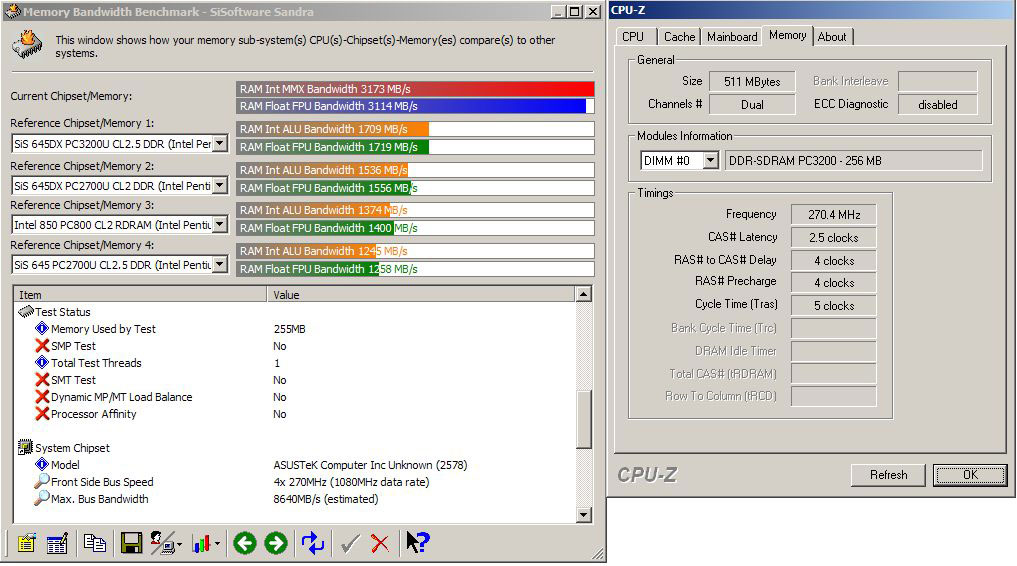The image size is (1017, 566).
Task: Click magnifier icon beside Front Side Bus Speed
Action: 42,481
